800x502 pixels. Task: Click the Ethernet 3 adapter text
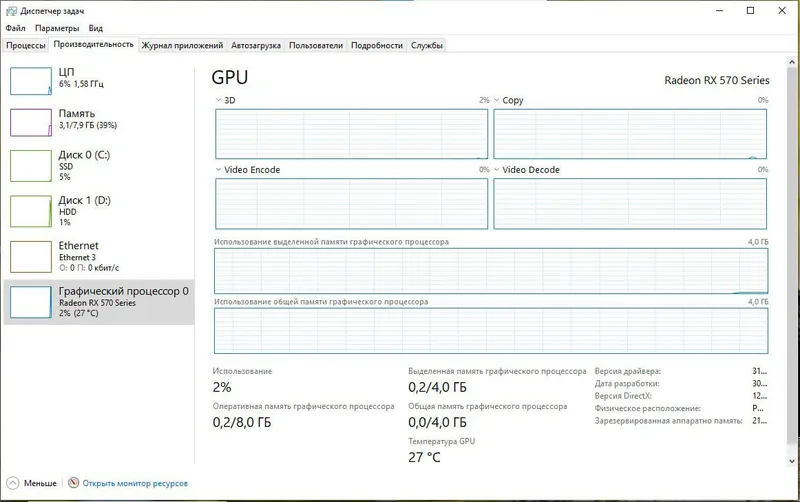point(77,257)
